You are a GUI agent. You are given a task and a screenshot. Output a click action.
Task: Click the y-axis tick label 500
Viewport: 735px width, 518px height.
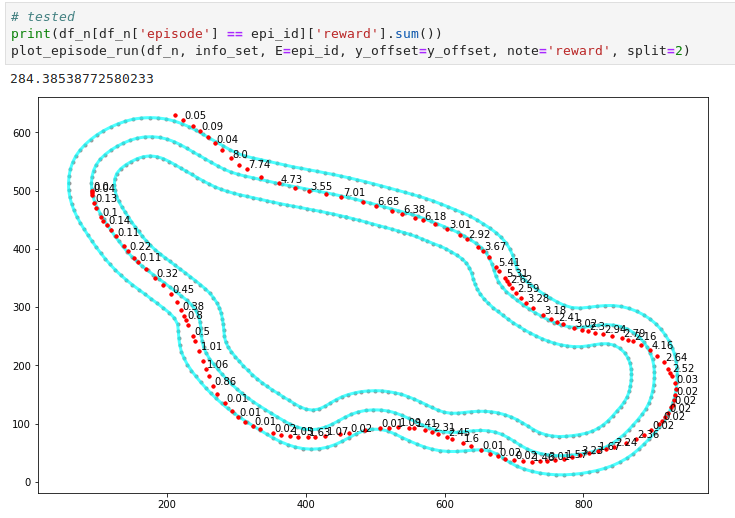click(x=21, y=191)
